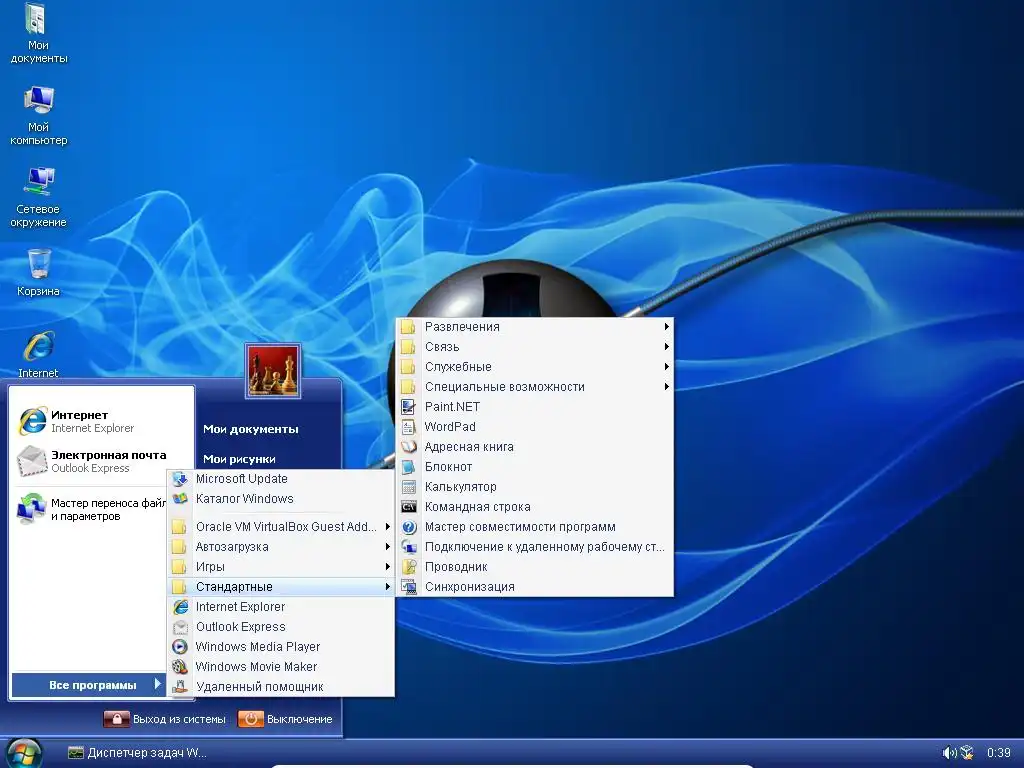Expand the Служебные submenu

(x=535, y=367)
